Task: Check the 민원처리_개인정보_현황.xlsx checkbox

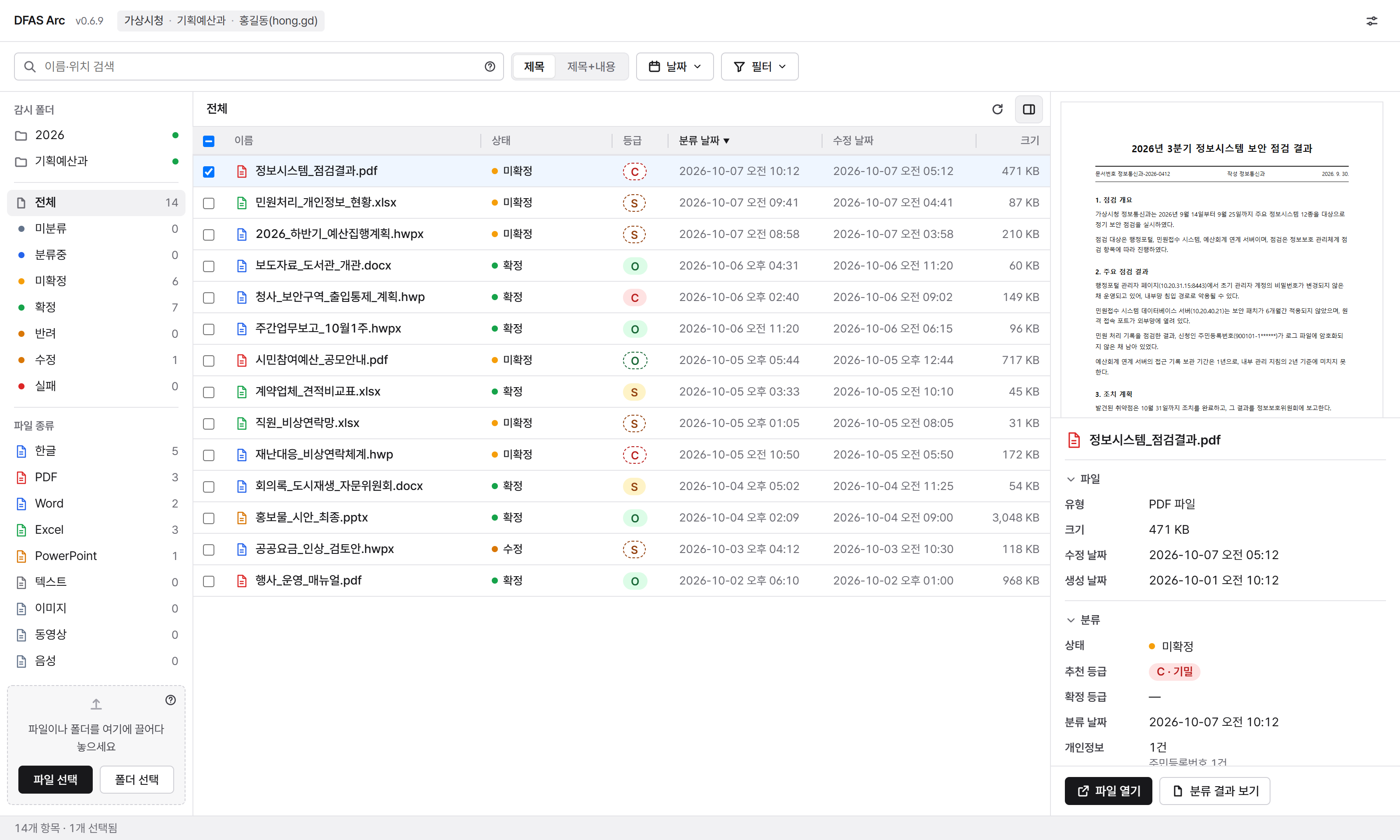Action: 209,203
